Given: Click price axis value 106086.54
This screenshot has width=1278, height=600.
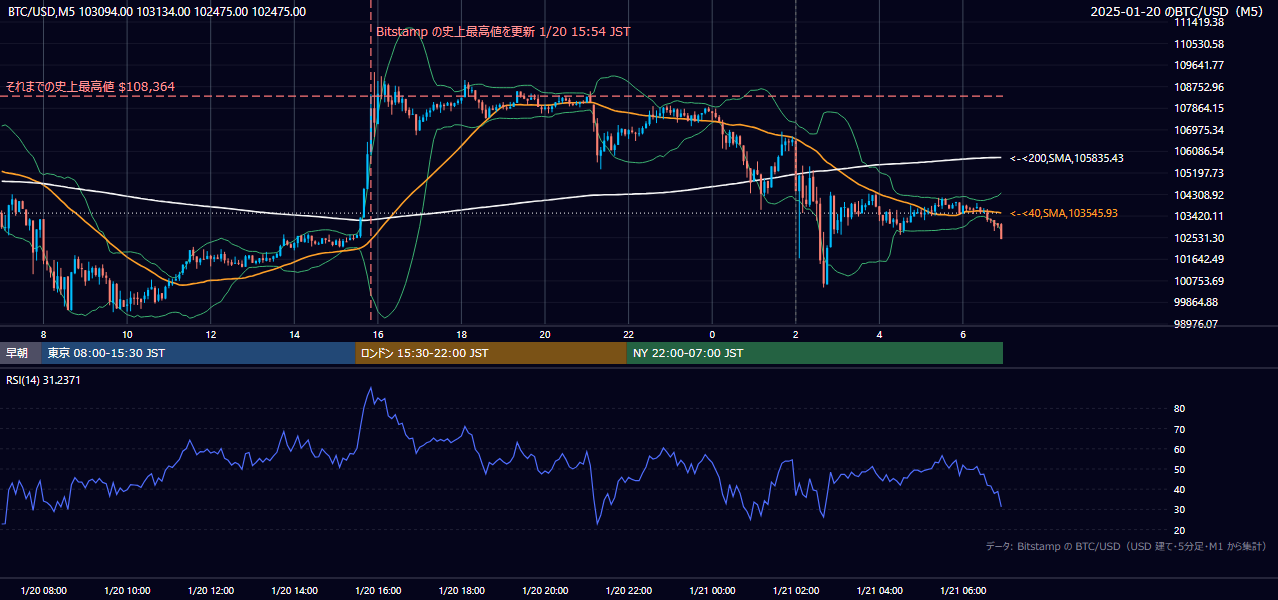Looking at the screenshot, I should 1200,151.
